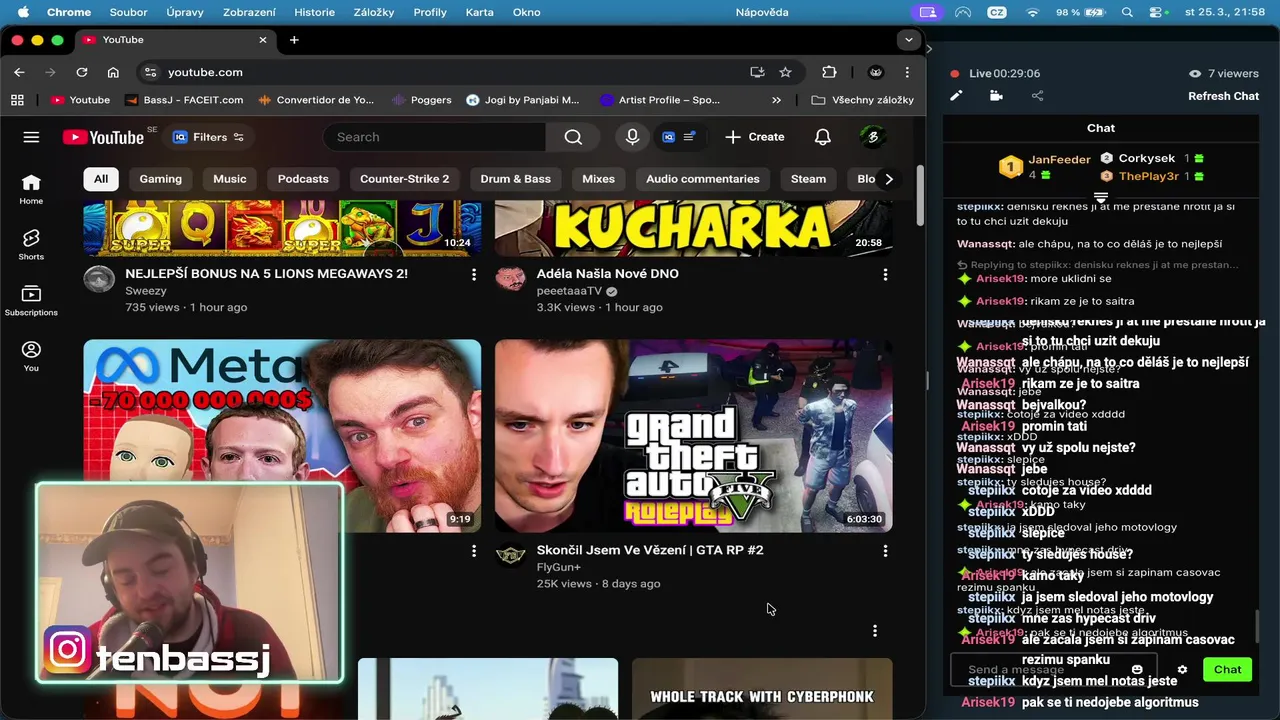Open the Zobrazení menu

pos(250,12)
